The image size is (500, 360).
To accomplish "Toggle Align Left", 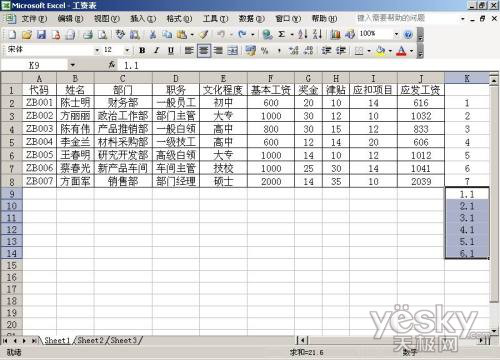I will click(189, 51).
